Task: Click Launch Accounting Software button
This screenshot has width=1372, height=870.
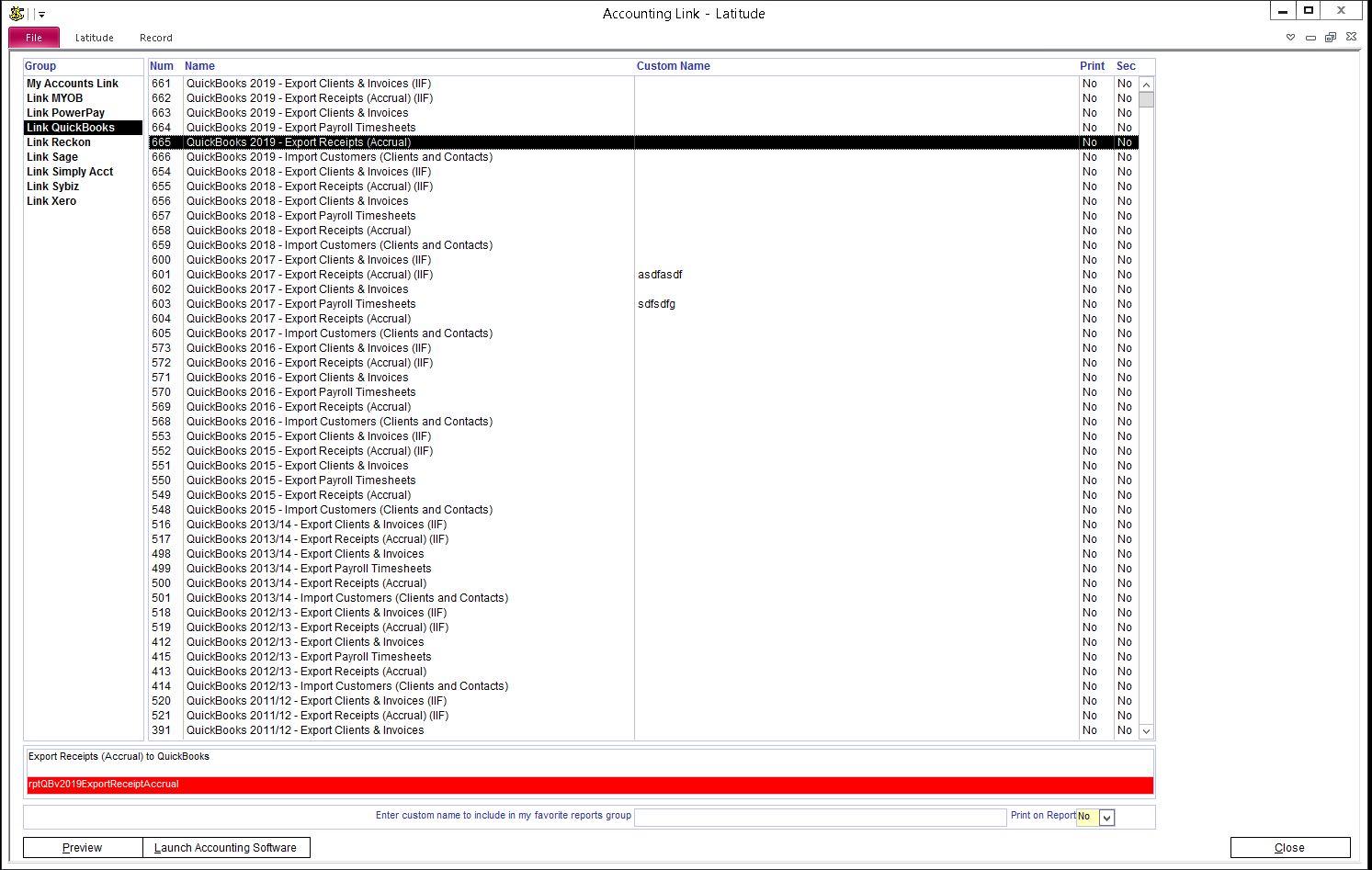Action: [x=226, y=847]
